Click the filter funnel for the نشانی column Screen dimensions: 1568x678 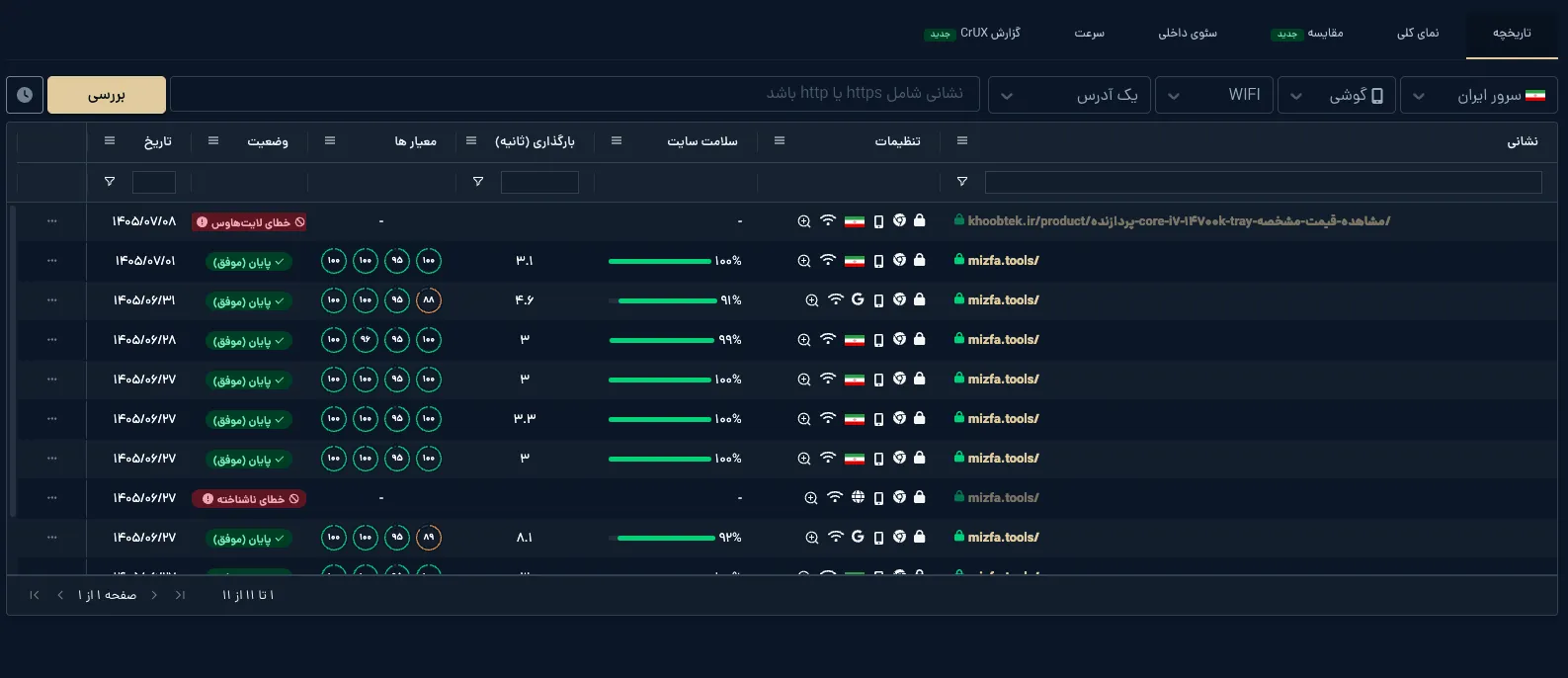coord(962,182)
